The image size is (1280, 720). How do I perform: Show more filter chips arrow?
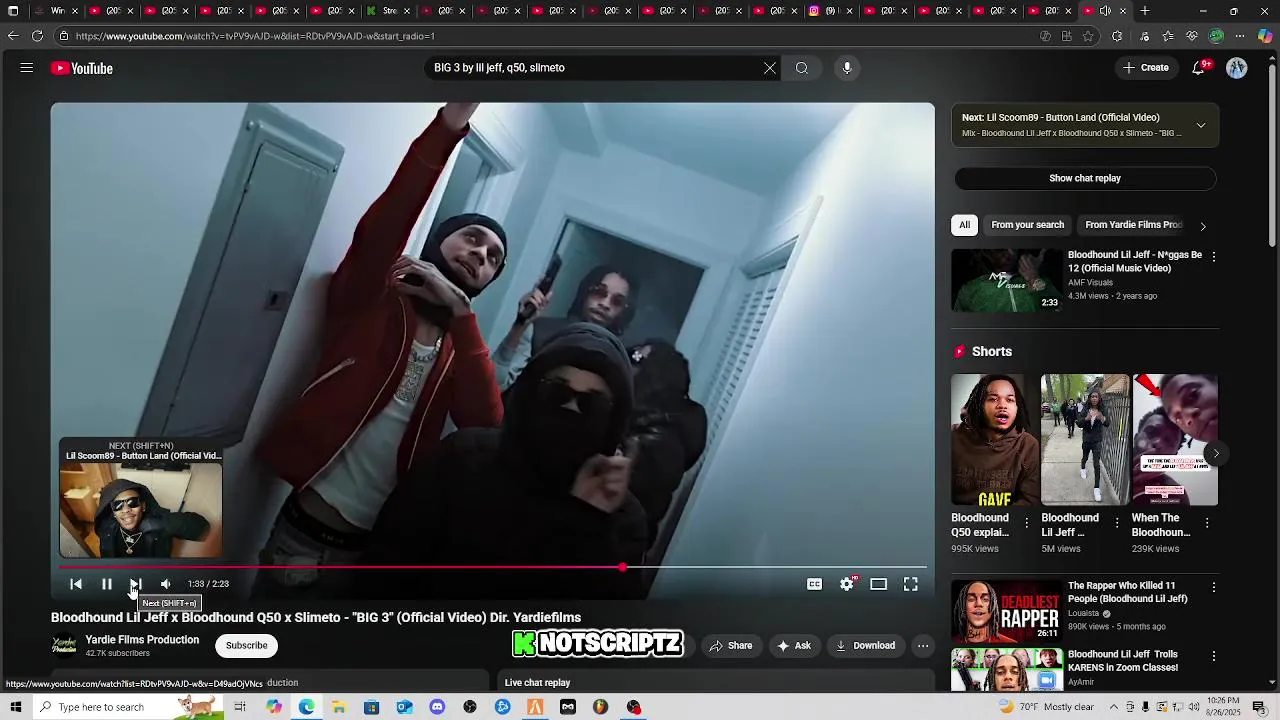pos(1203,226)
